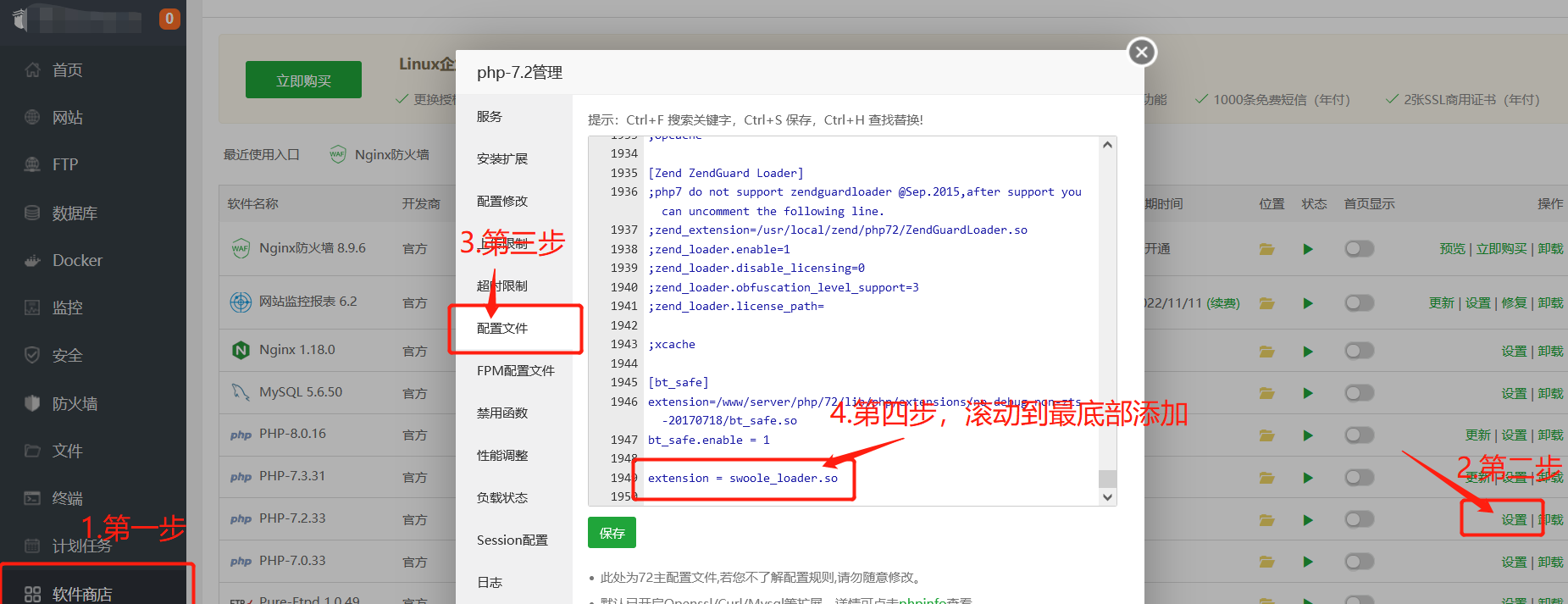Toggle homepage display for Nginx firewall 8.9.6
This screenshot has height=604, width=1568.
(x=1359, y=249)
